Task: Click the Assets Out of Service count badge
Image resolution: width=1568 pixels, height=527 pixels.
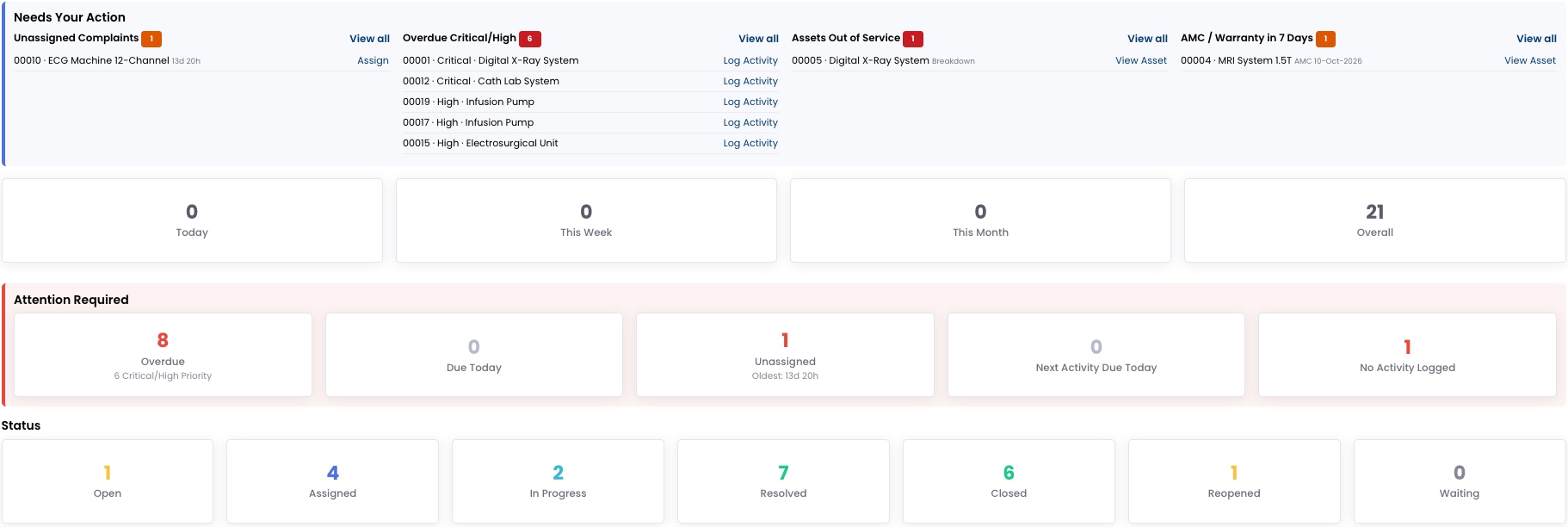Action: (913, 39)
